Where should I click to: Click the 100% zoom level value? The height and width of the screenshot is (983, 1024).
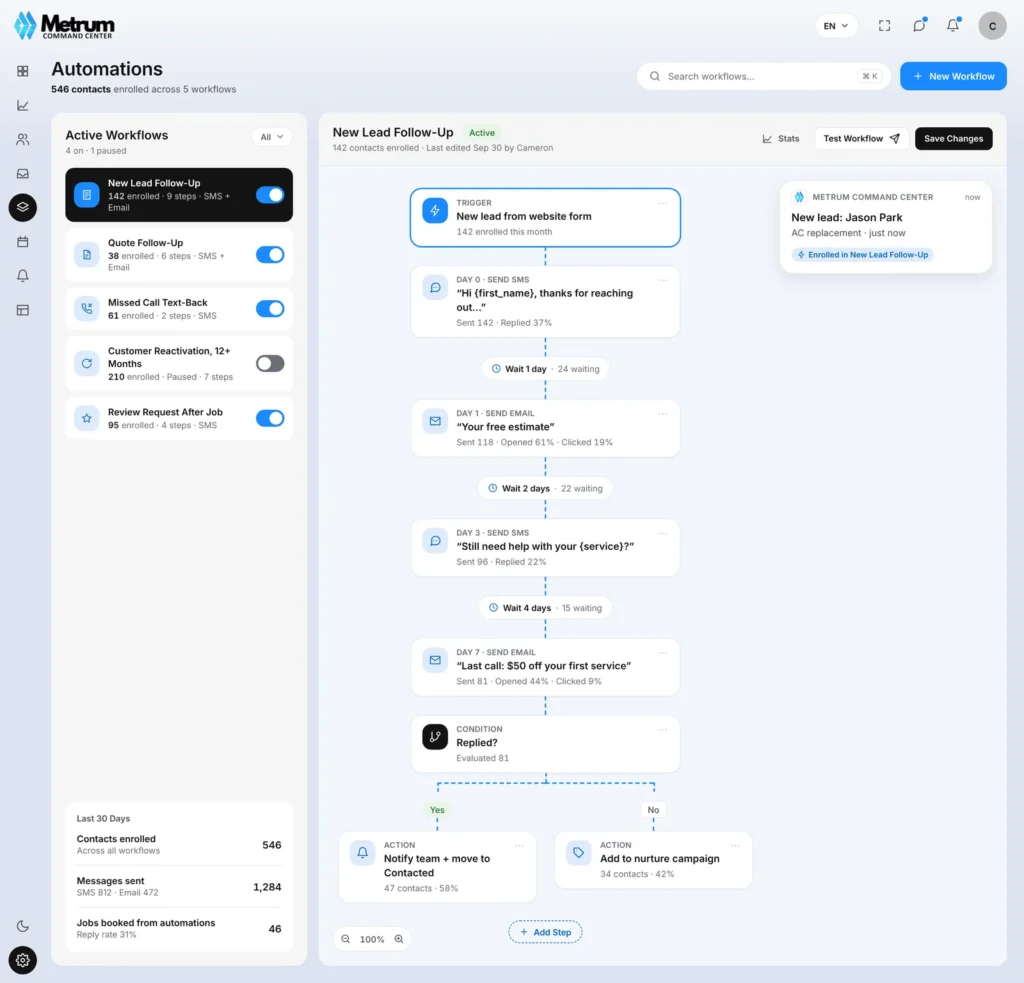(x=372, y=939)
